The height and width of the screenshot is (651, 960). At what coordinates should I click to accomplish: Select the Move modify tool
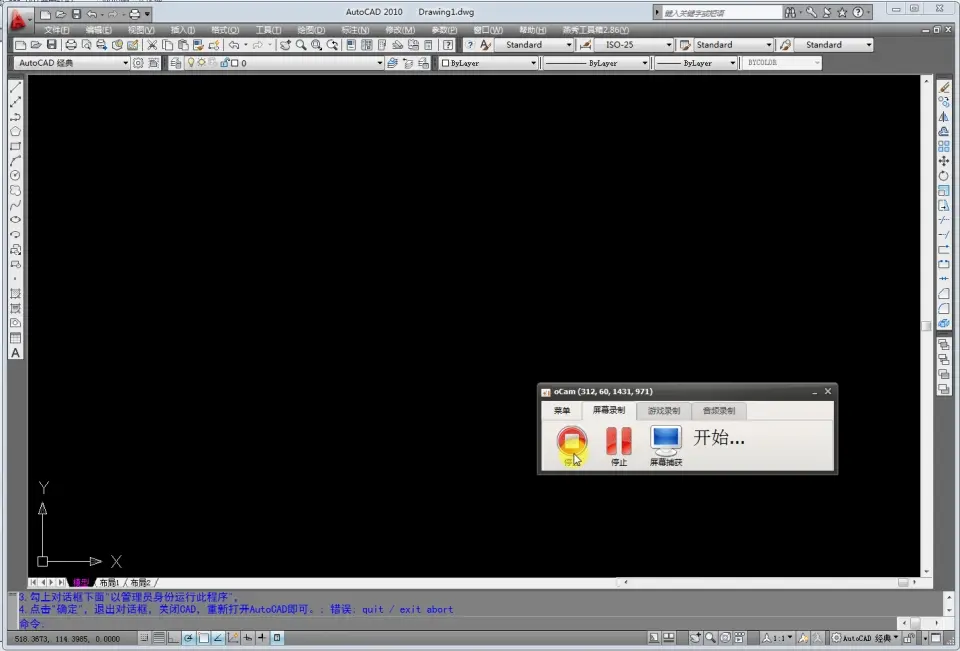pyautogui.click(x=944, y=161)
